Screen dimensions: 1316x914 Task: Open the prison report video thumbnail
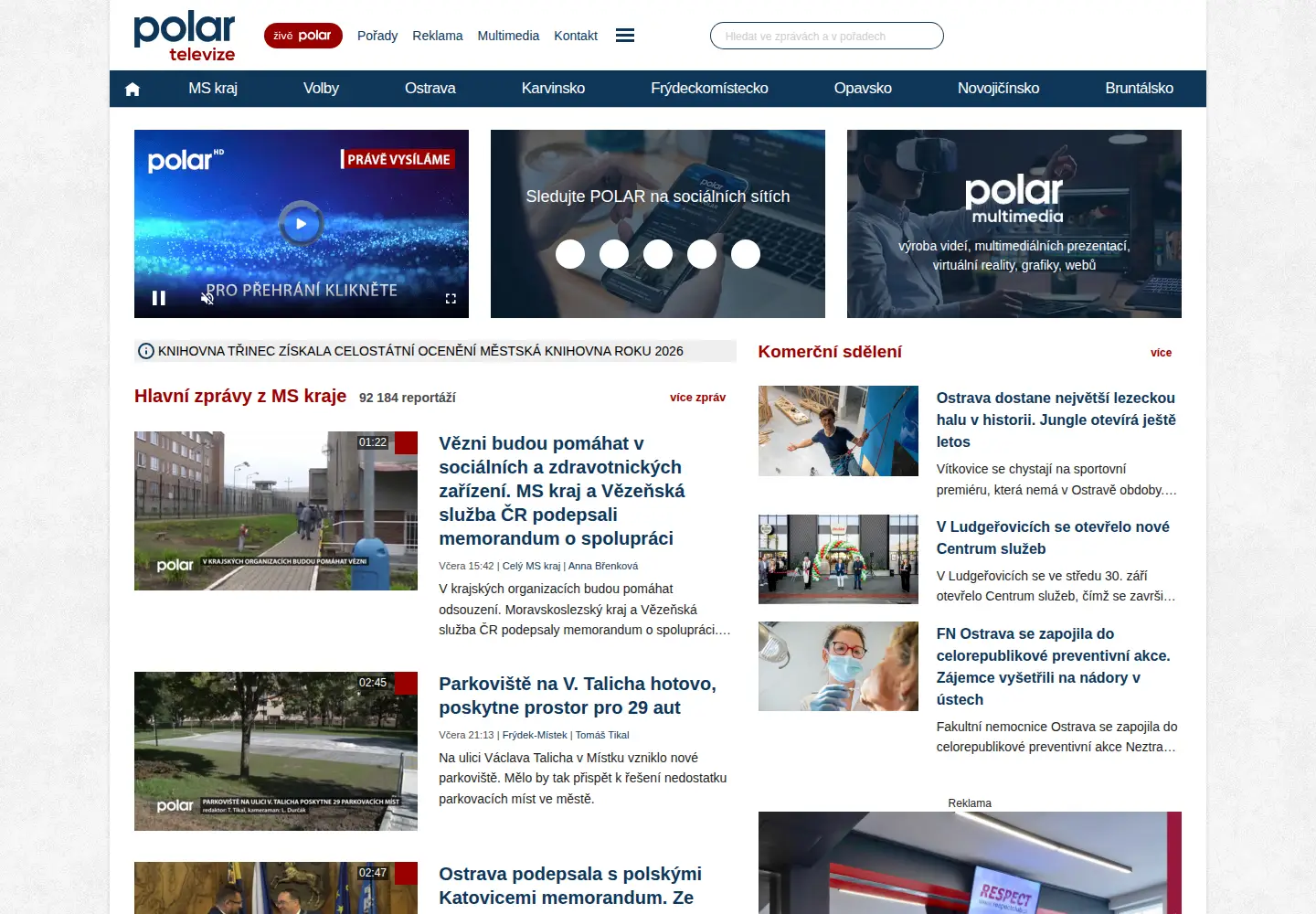(x=276, y=511)
